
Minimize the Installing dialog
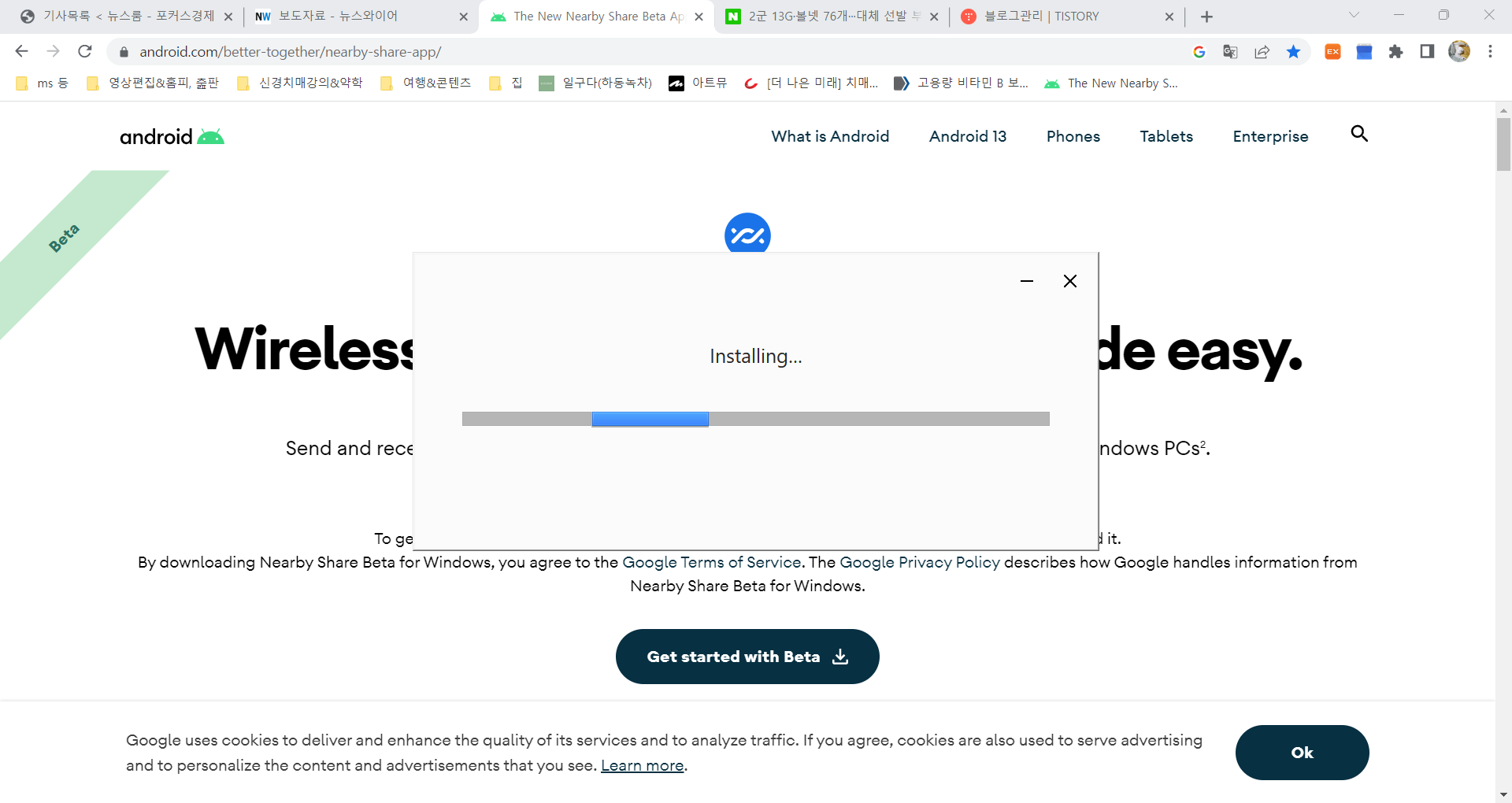[1027, 281]
